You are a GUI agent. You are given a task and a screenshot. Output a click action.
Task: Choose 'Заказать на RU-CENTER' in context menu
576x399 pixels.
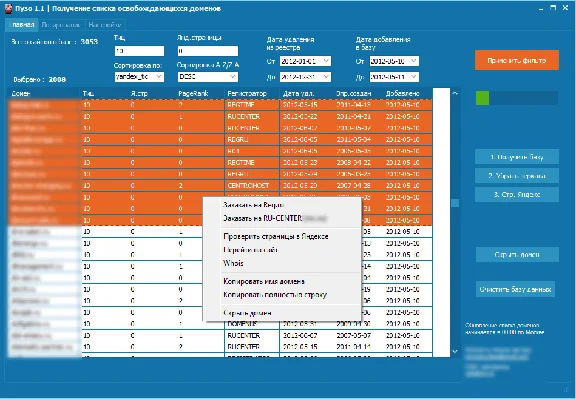click(x=262, y=218)
